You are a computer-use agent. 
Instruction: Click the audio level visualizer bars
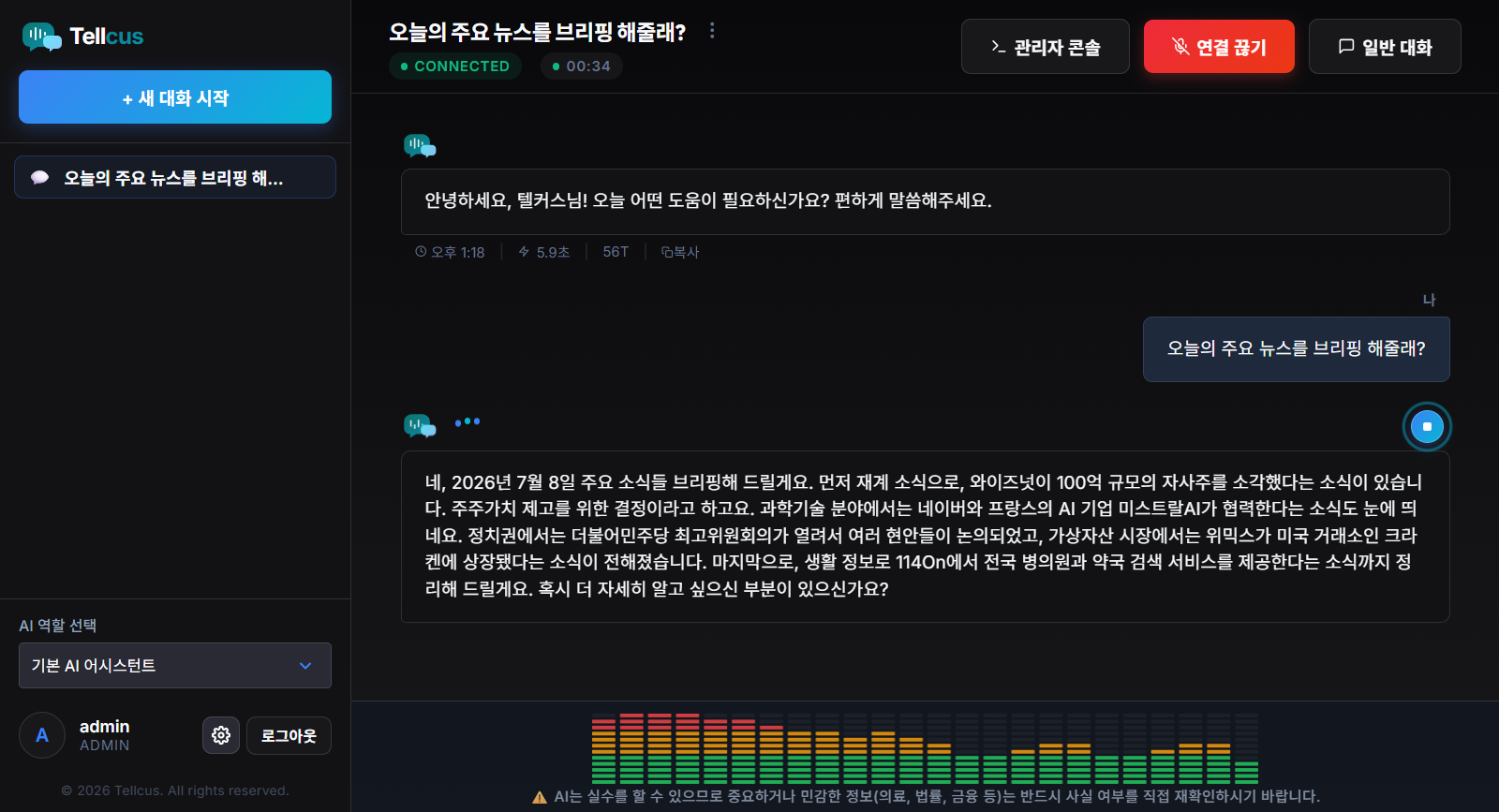(x=925, y=748)
